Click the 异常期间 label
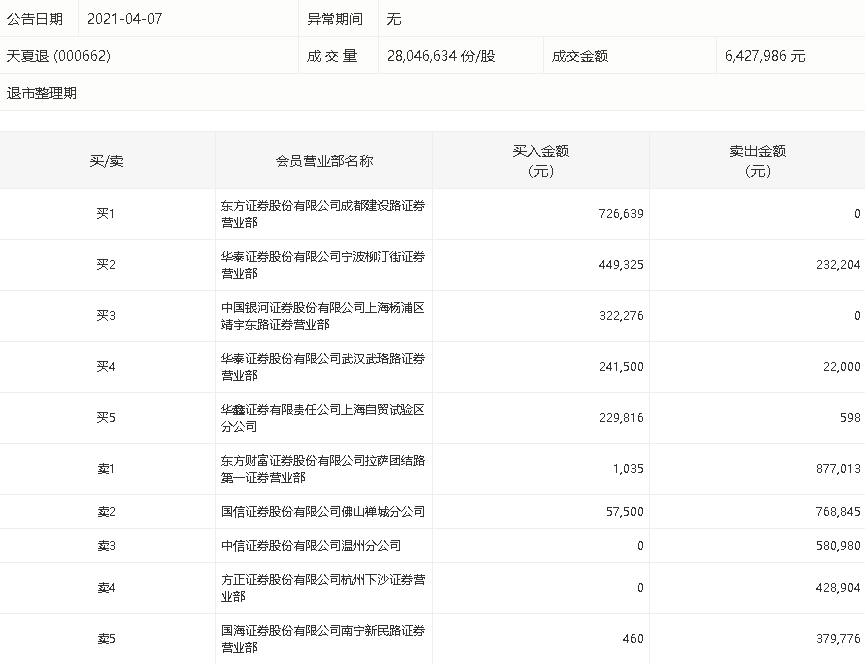This screenshot has width=865, height=664. [334, 19]
